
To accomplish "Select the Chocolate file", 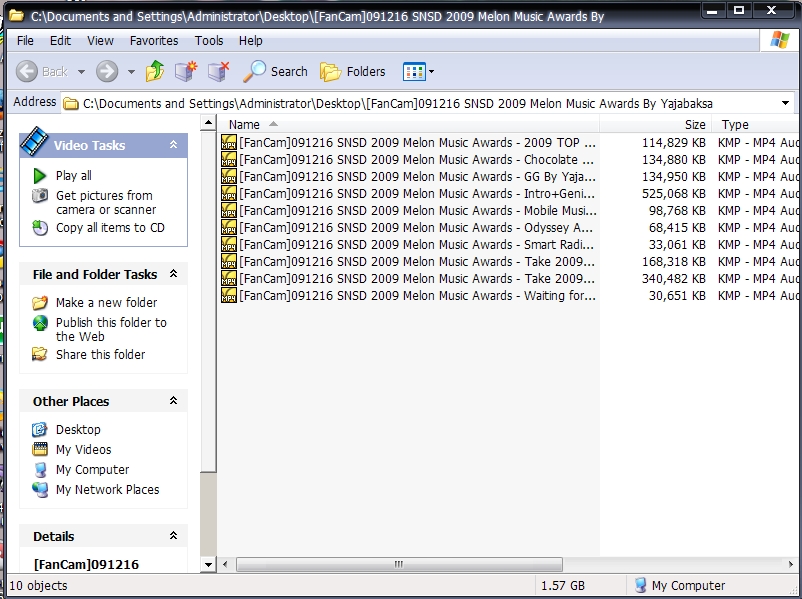I will pyautogui.click(x=417, y=159).
